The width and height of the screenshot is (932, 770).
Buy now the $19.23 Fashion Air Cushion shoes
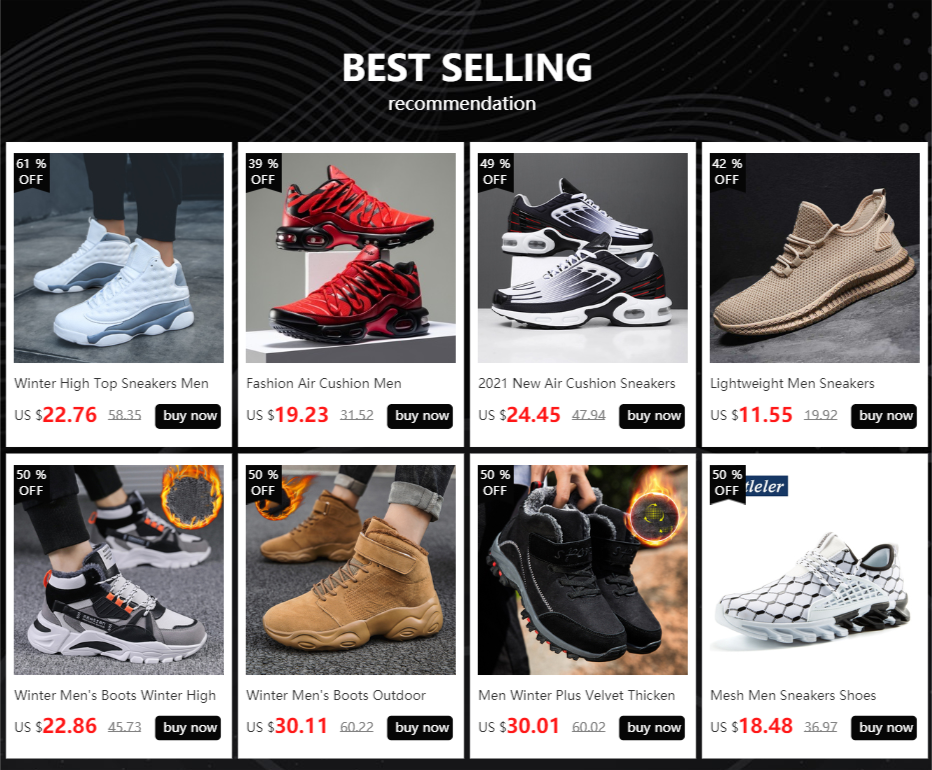(420, 416)
